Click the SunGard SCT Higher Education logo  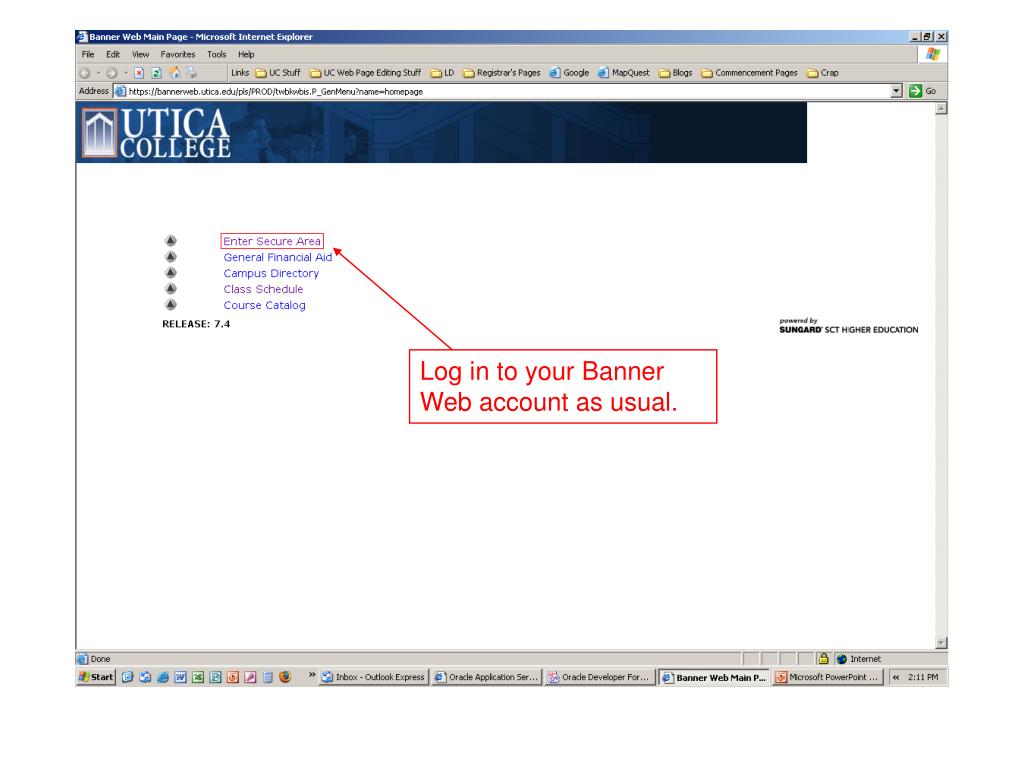[x=848, y=326]
